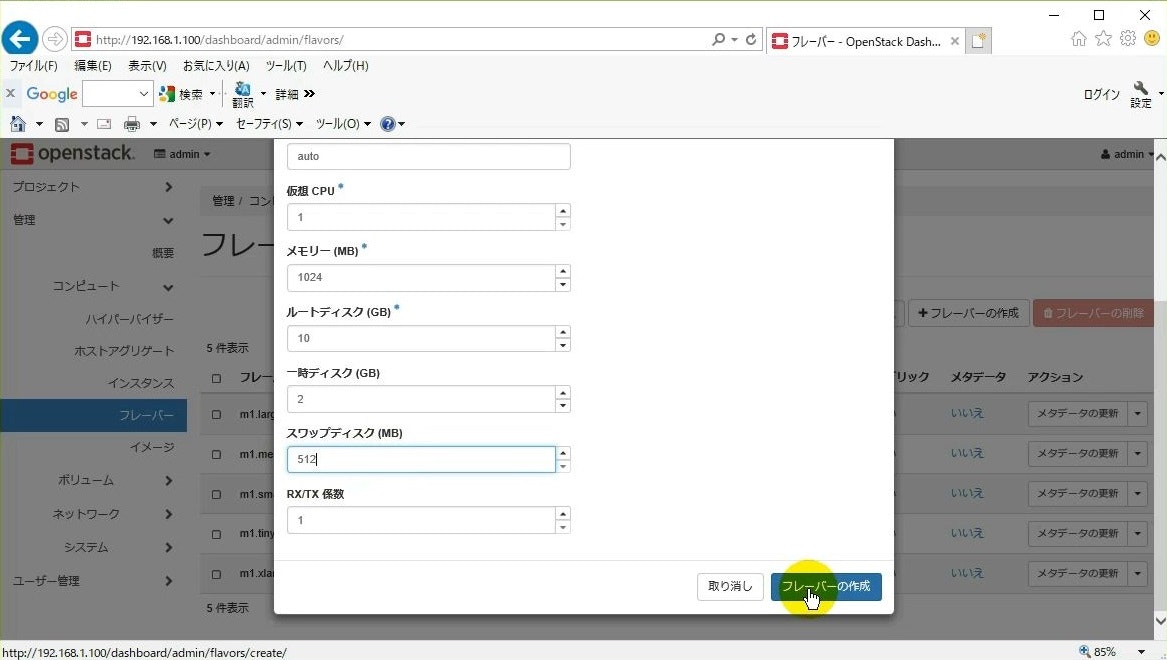1167x660 pixels.
Task: Click the RSS feeds icon
Action: pyautogui.click(x=63, y=124)
